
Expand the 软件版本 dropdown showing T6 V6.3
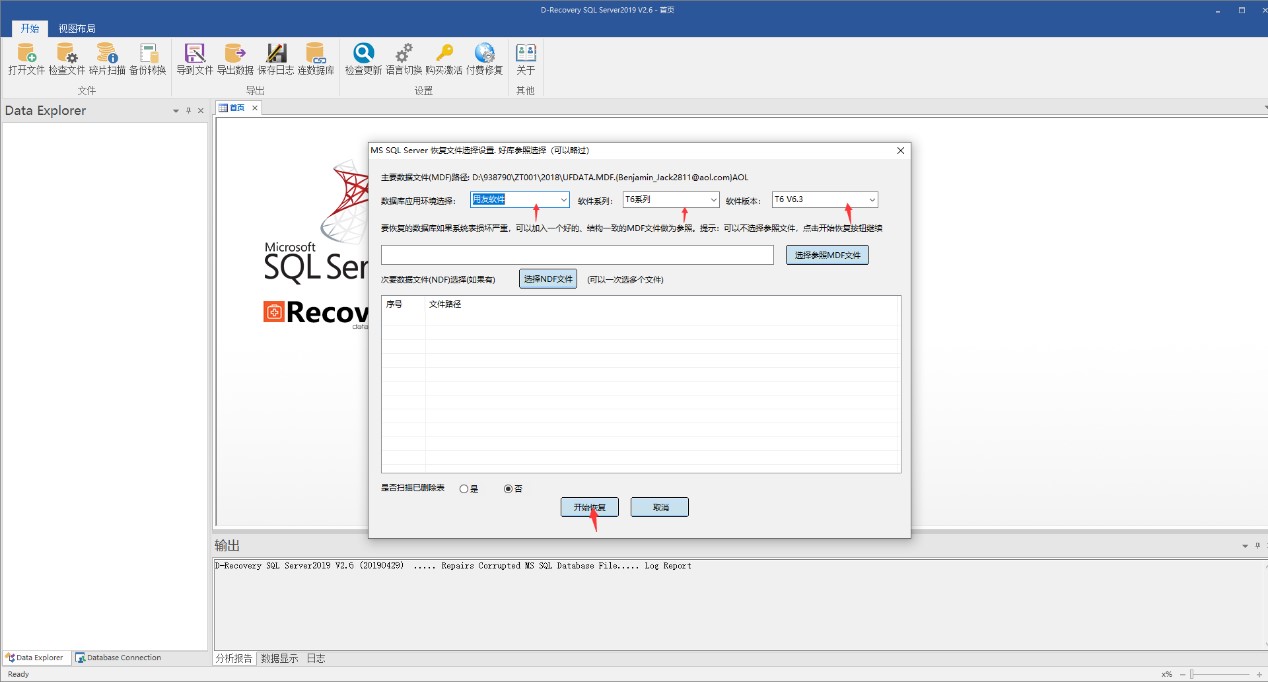[872, 200]
